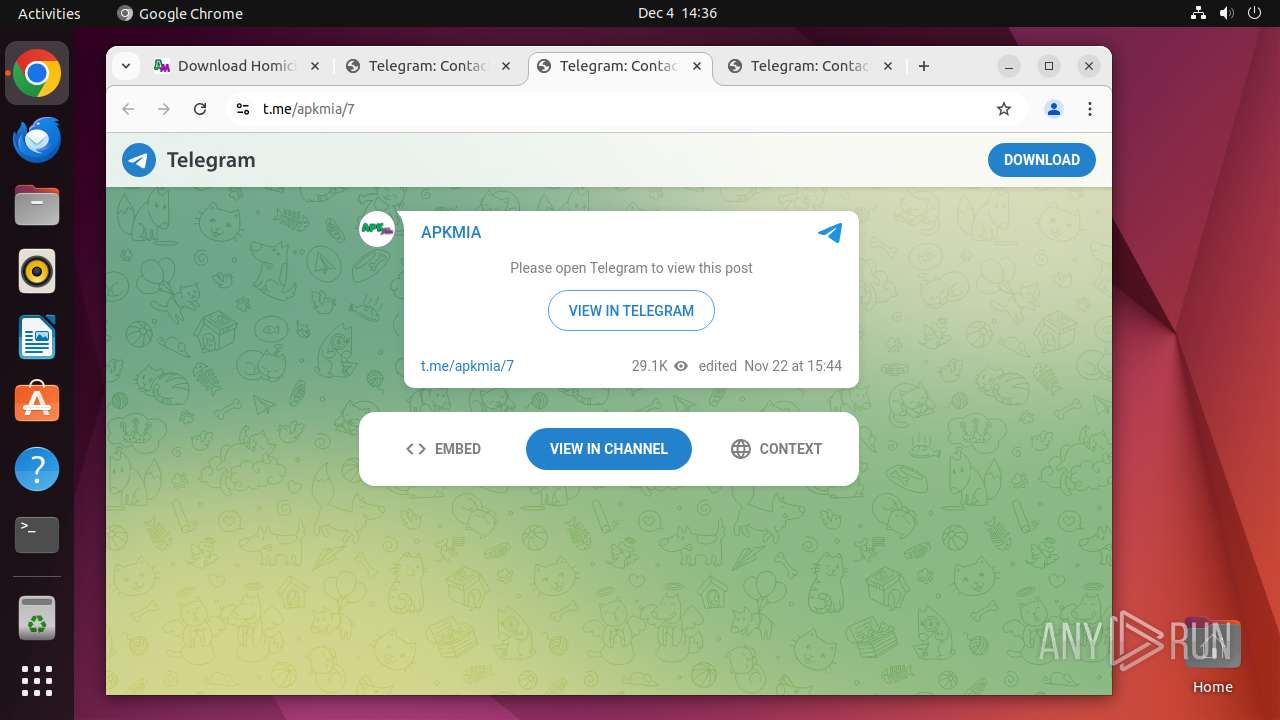The width and height of the screenshot is (1280, 720).
Task: Open the Files manager in the dock
Action: coord(37,205)
